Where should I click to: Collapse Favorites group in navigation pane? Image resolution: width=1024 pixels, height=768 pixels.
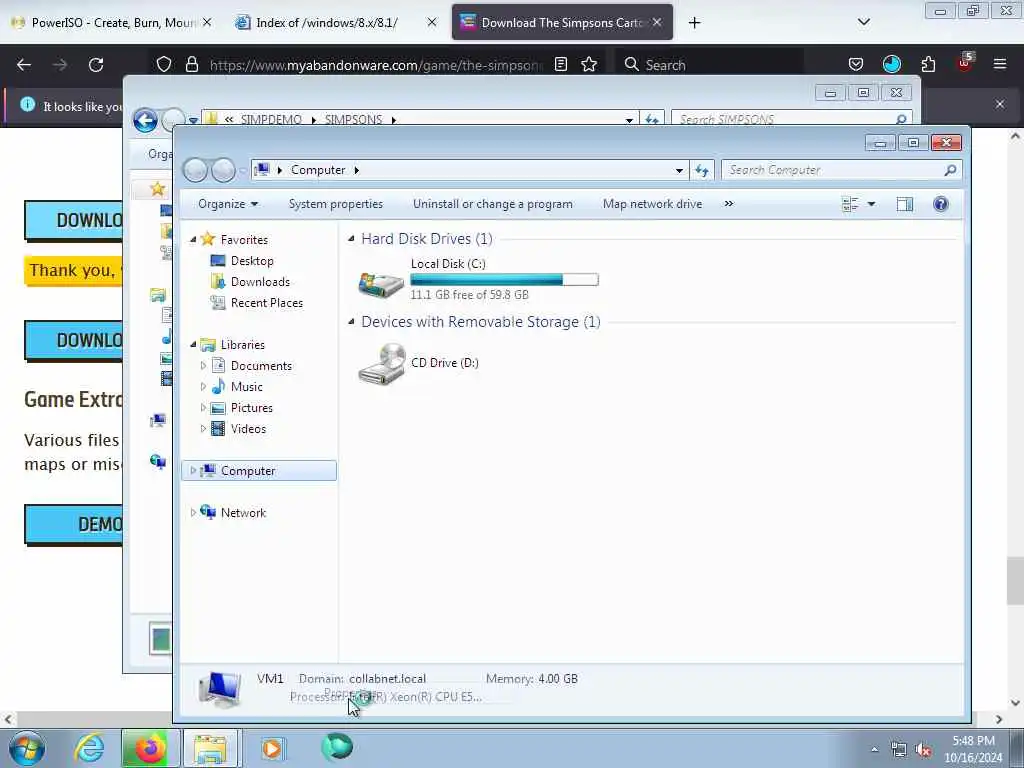193,240
